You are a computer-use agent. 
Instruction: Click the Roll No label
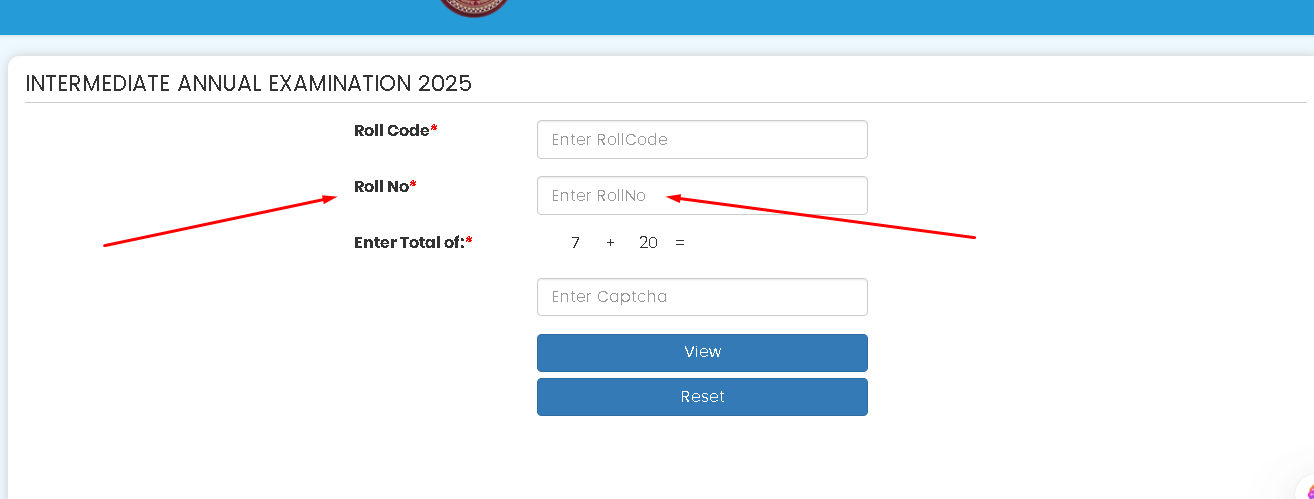381,187
